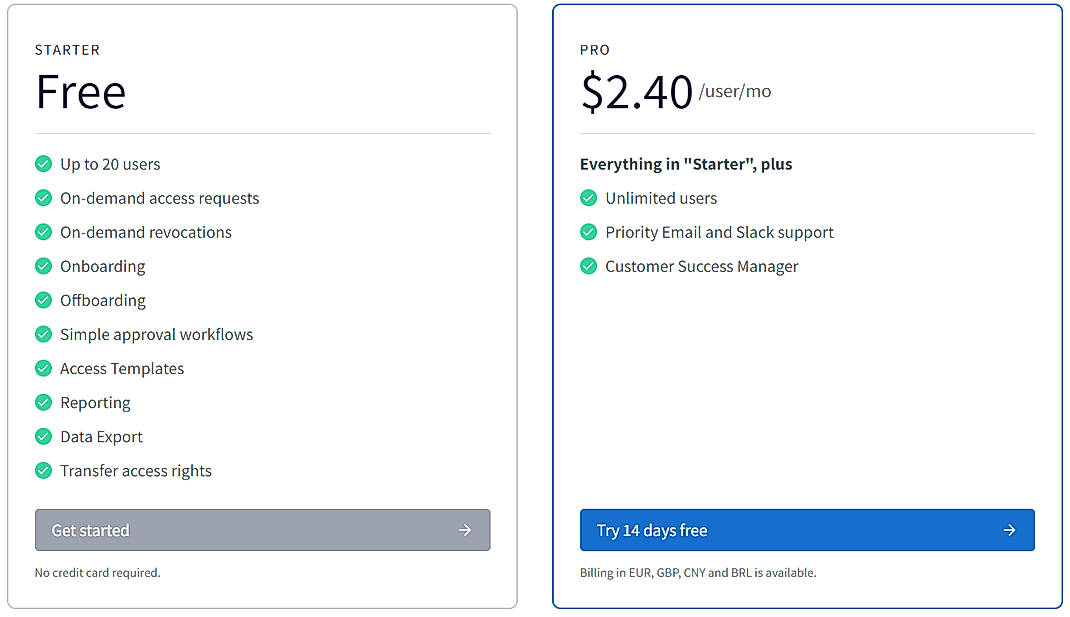Viewport: 1070px width, 617px height.
Task: Select the checkmark icon next to Data Export
Action: [x=43, y=436]
